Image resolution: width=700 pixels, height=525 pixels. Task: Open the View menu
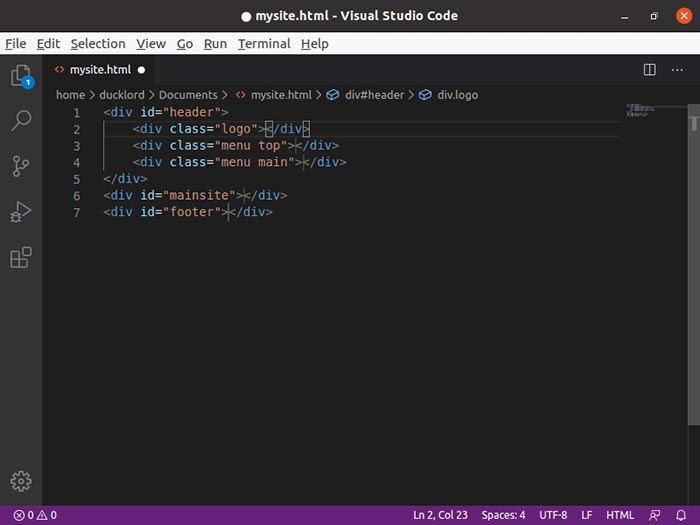(151, 44)
